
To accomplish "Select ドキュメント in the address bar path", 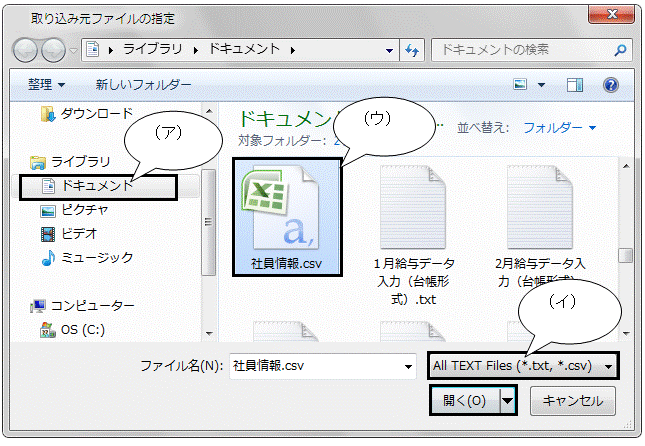I will click(x=245, y=49).
